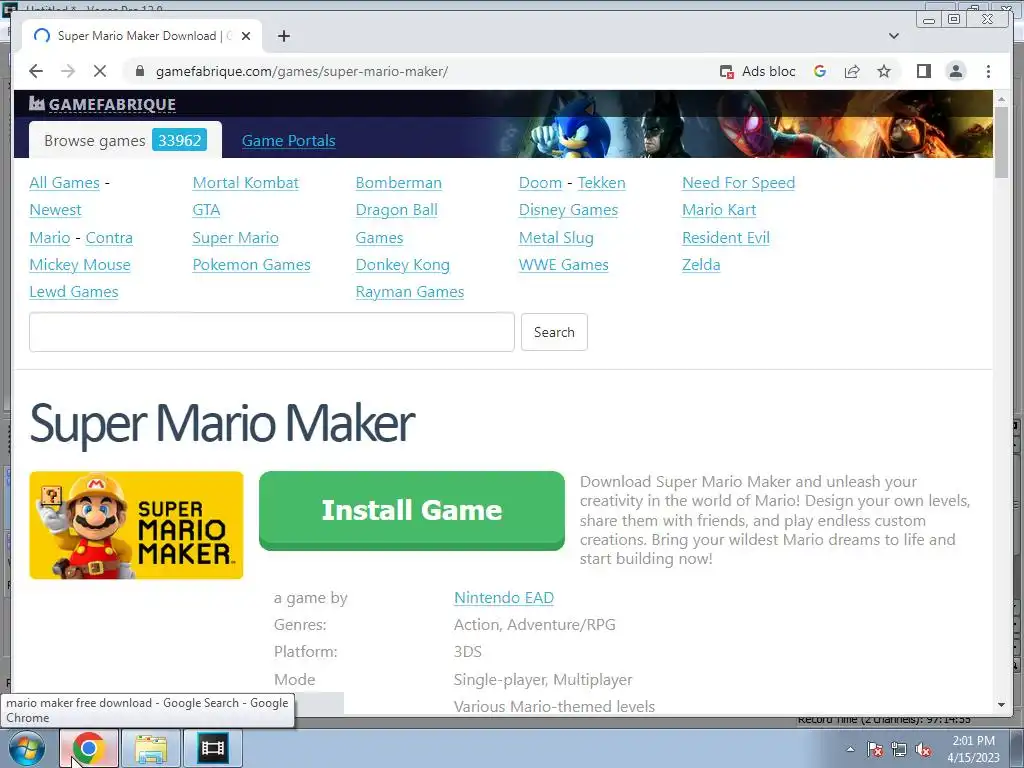Open the Rayman Games link
1024x768 pixels.
pyautogui.click(x=409, y=291)
